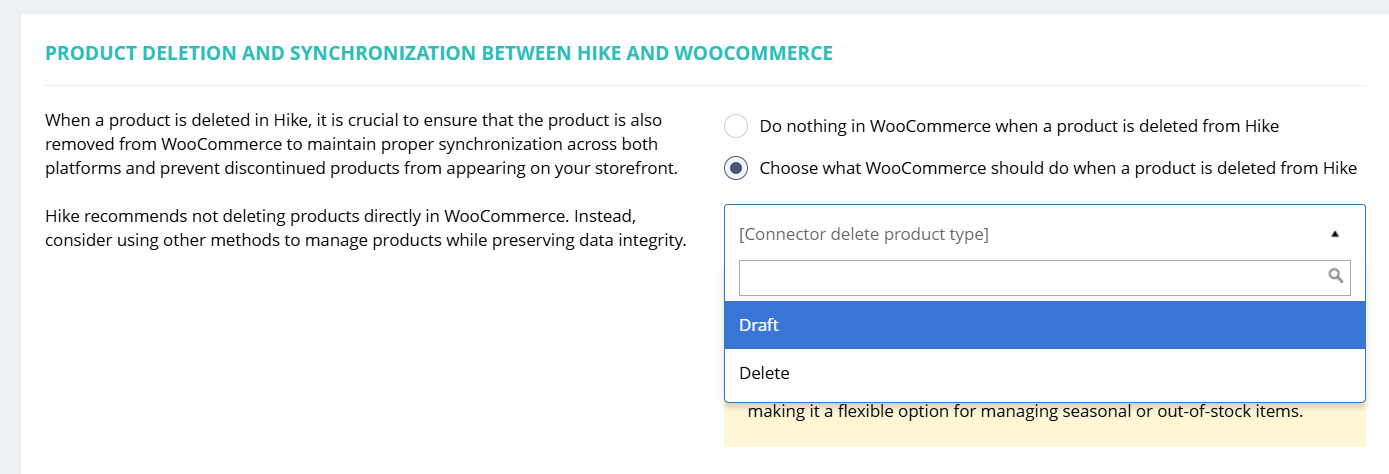
Task: Collapse dropdown using the black arrow
Action: (x=1334, y=234)
